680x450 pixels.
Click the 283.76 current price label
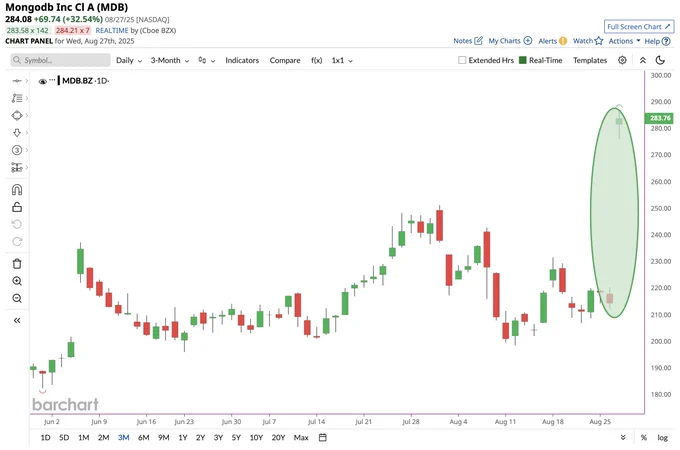(660, 118)
